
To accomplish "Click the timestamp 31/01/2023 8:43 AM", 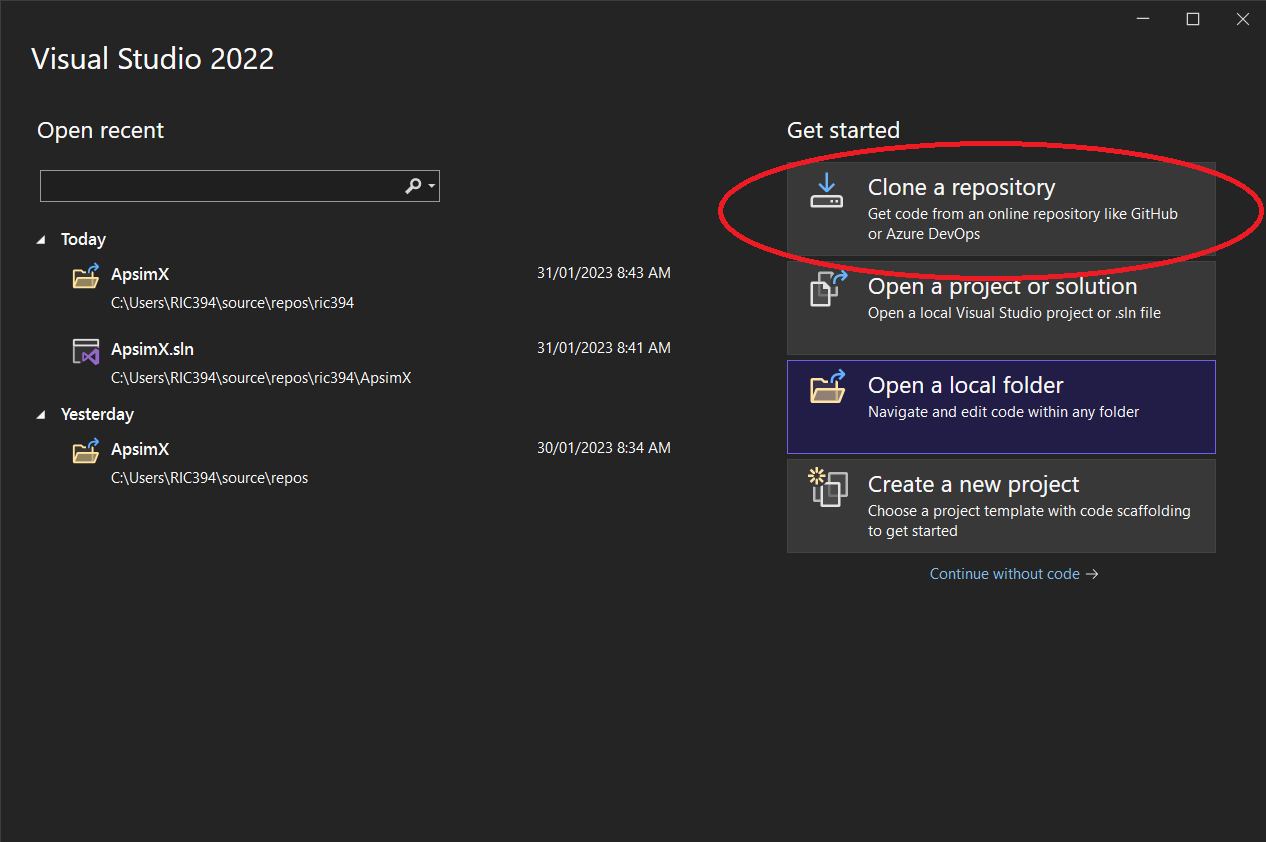I will click(604, 272).
